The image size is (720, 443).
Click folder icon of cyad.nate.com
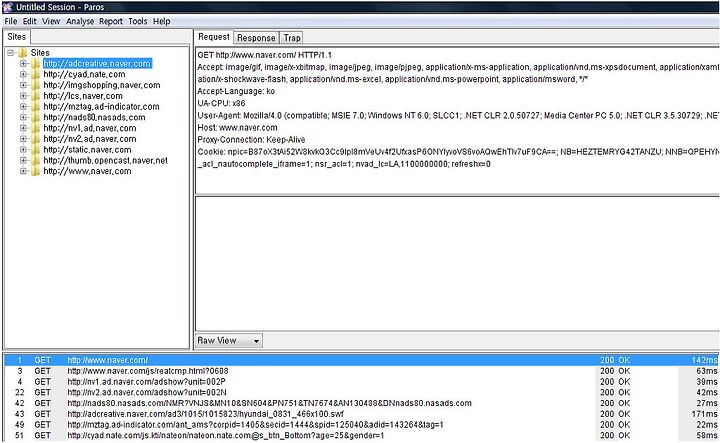pyautogui.click(x=35, y=74)
